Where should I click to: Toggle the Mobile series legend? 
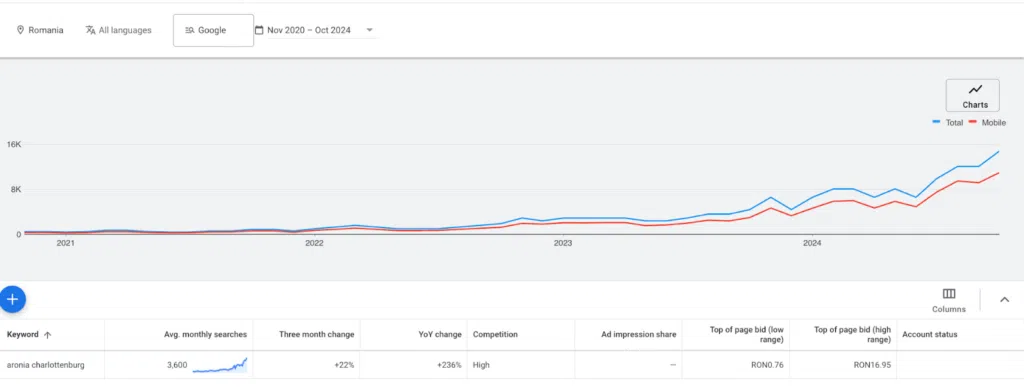[987, 123]
